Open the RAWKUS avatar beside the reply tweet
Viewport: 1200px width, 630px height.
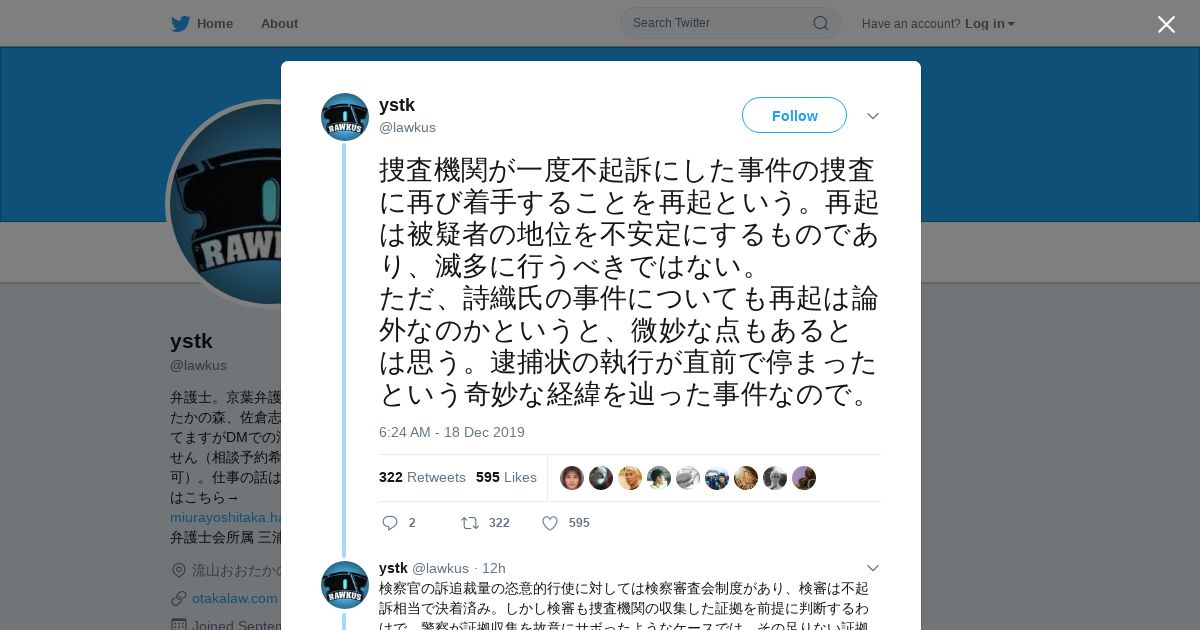point(345,585)
